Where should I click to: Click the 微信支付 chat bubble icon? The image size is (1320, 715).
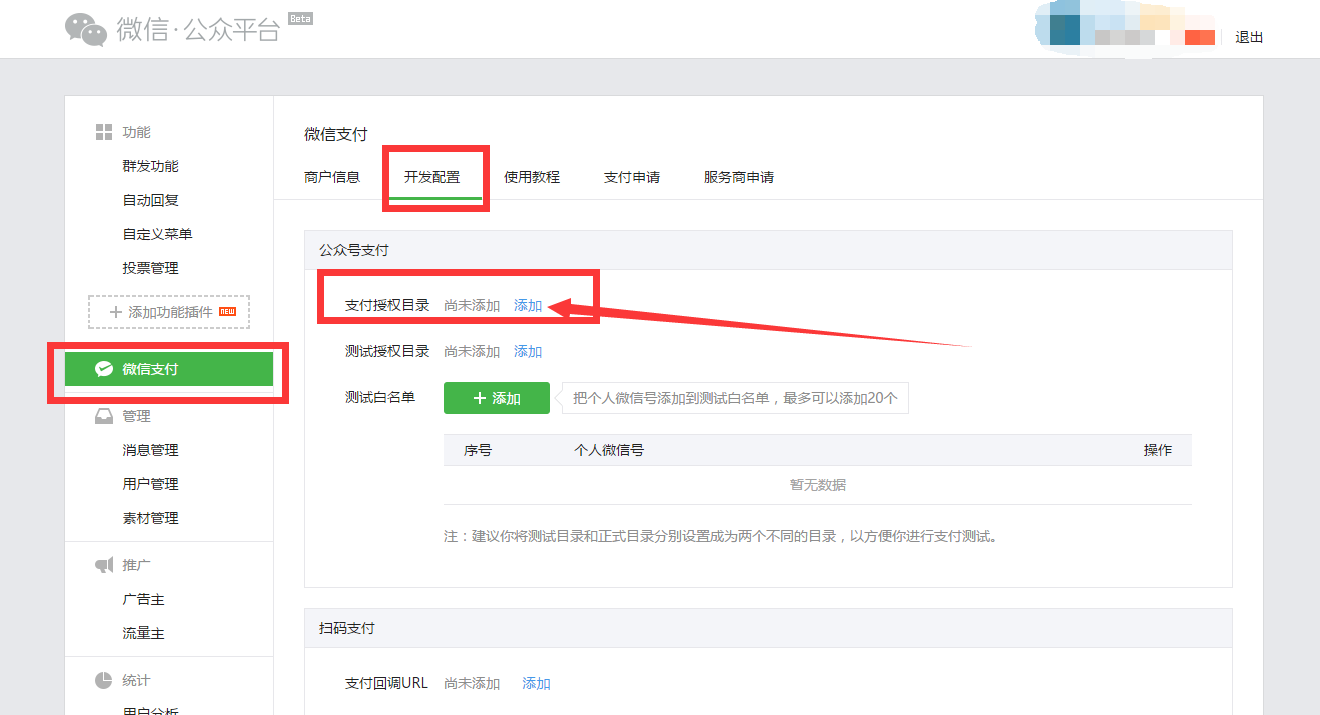[103, 369]
